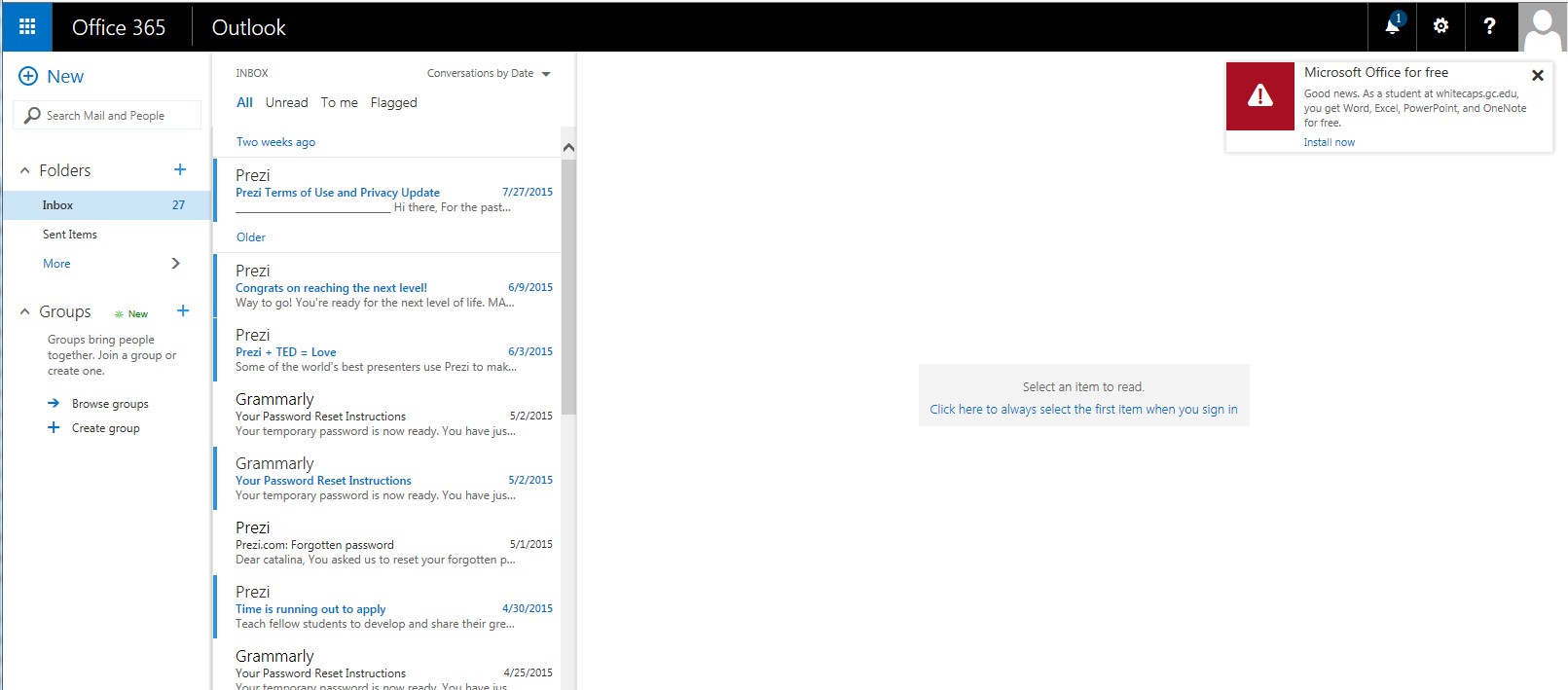Close the Microsoft Office for free notification
This screenshot has height=690, width=1568.
[1538, 75]
